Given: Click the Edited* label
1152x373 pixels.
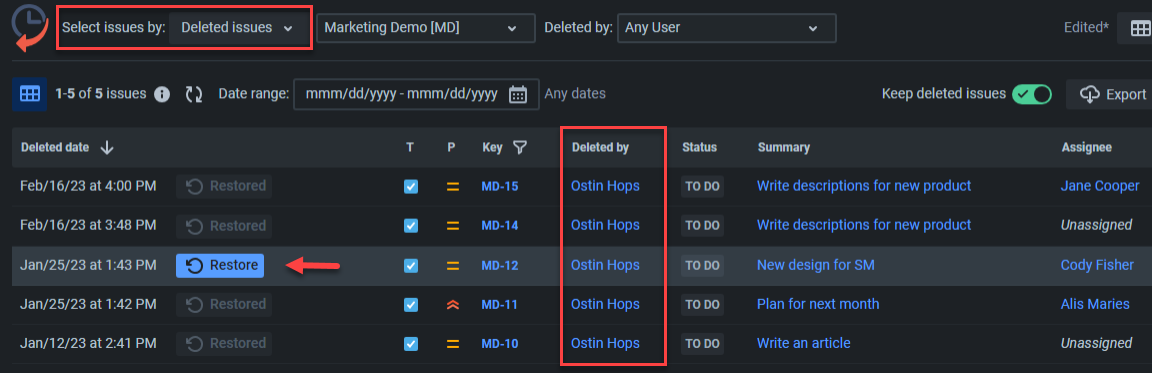Looking at the screenshot, I should pyautogui.click(x=1086, y=29).
